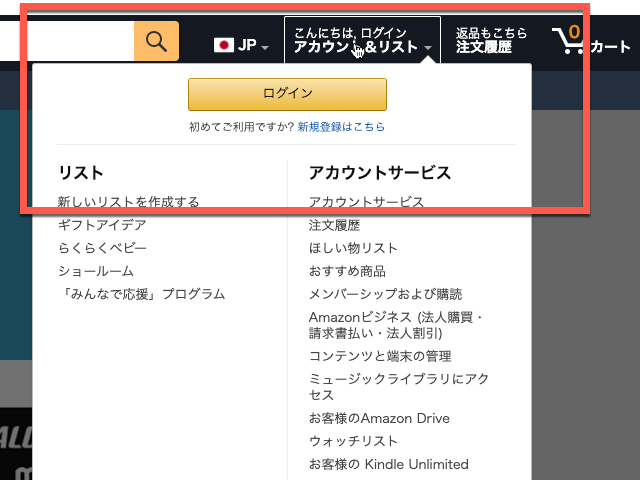Click the search input field

point(67,41)
